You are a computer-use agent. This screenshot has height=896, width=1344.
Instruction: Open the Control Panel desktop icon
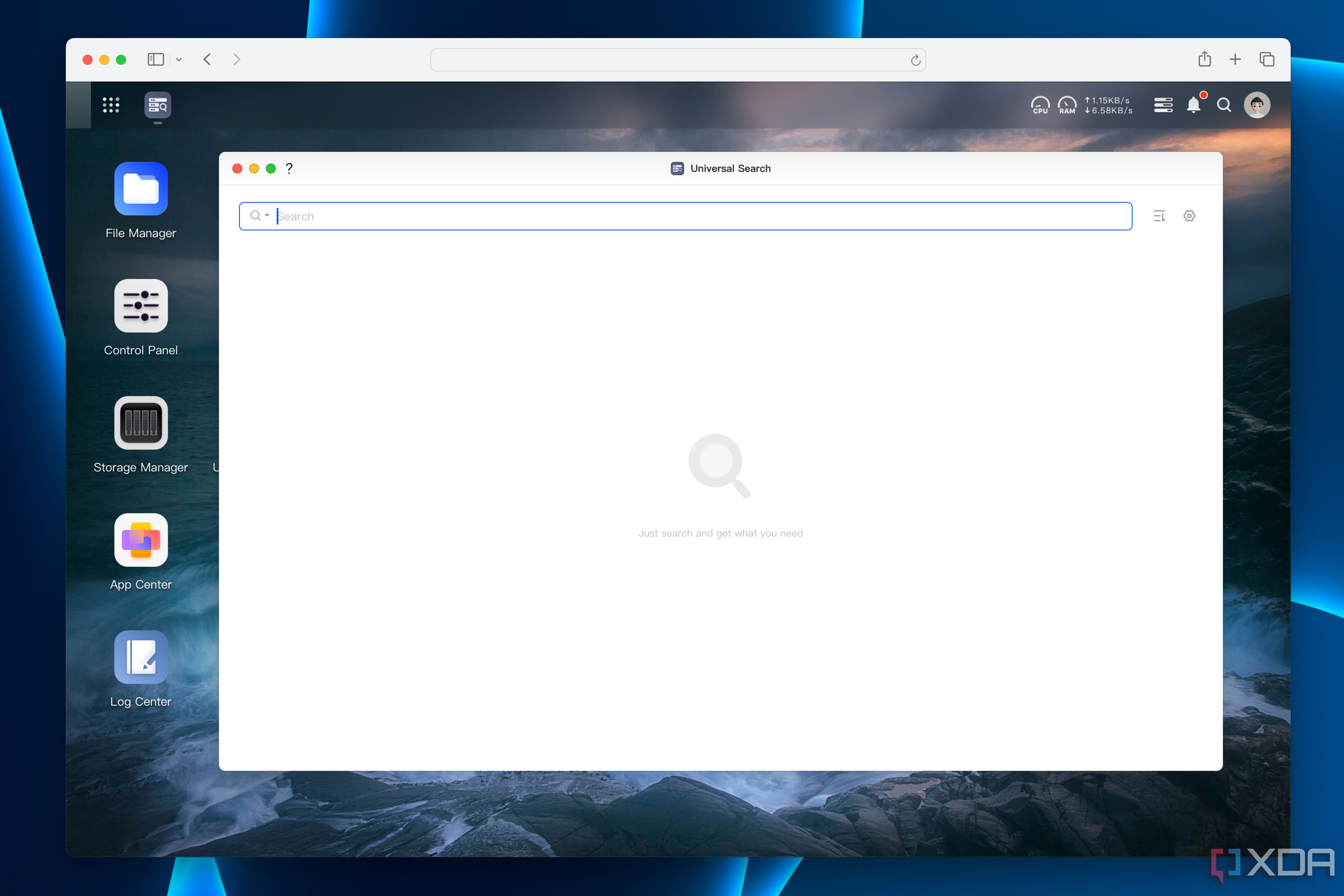141,306
